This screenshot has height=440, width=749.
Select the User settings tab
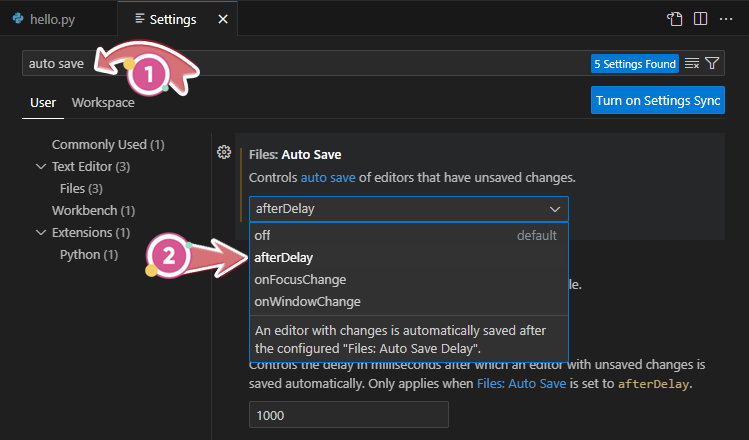coord(43,103)
